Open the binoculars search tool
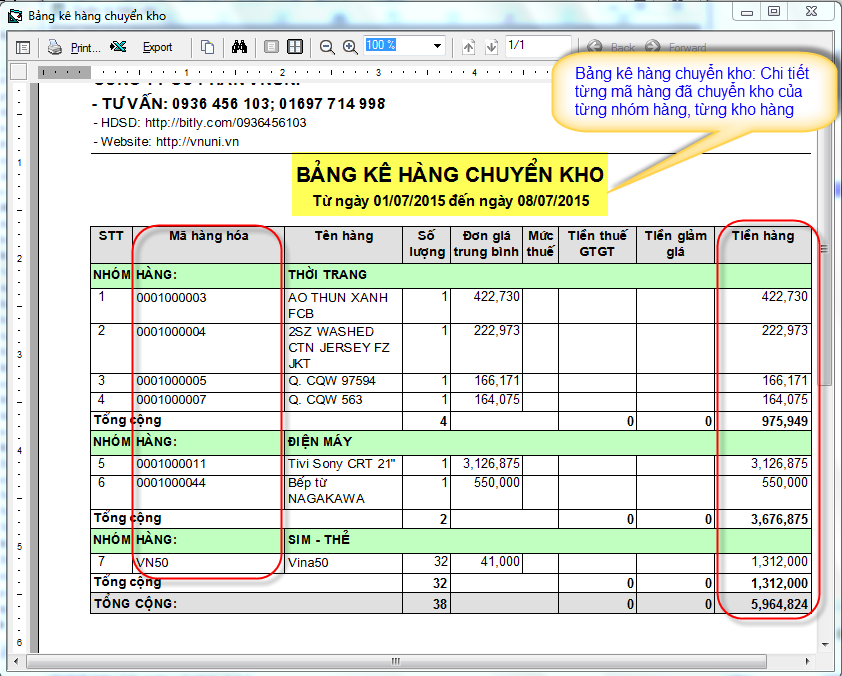The height and width of the screenshot is (676, 842). 239,47
